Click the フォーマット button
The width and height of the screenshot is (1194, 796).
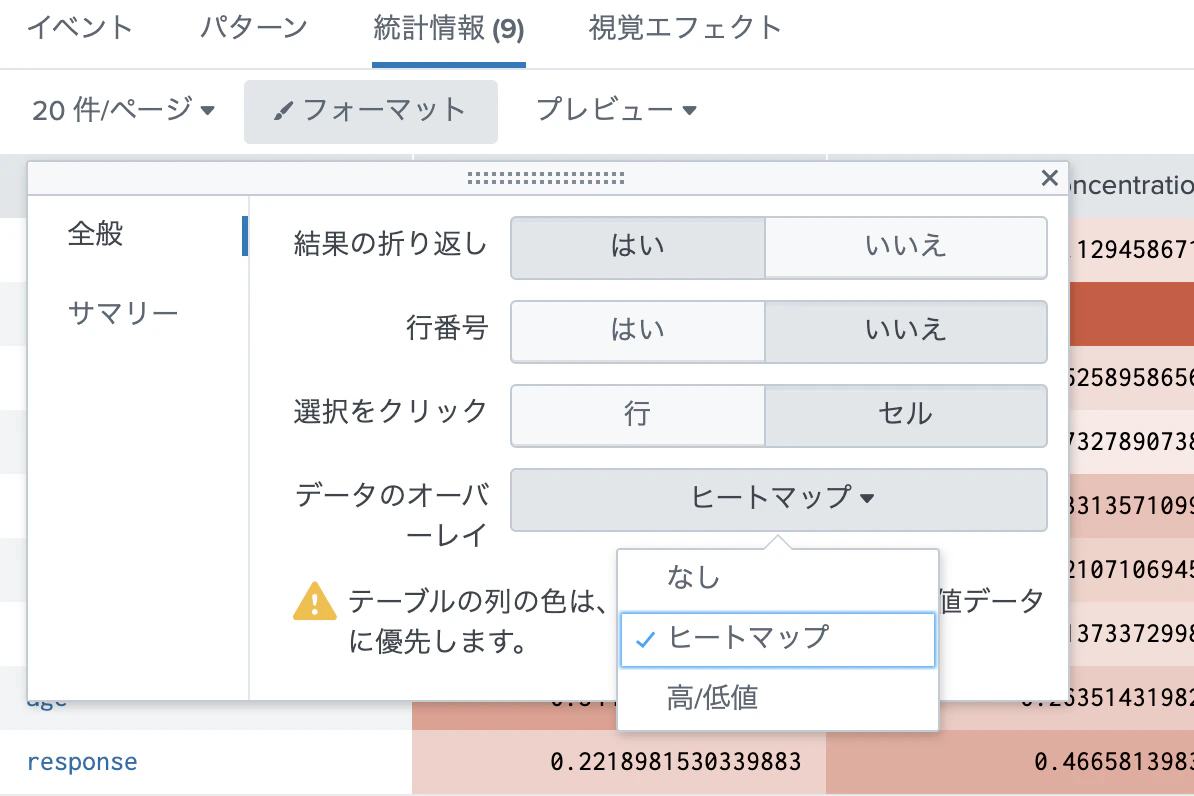[x=371, y=111]
